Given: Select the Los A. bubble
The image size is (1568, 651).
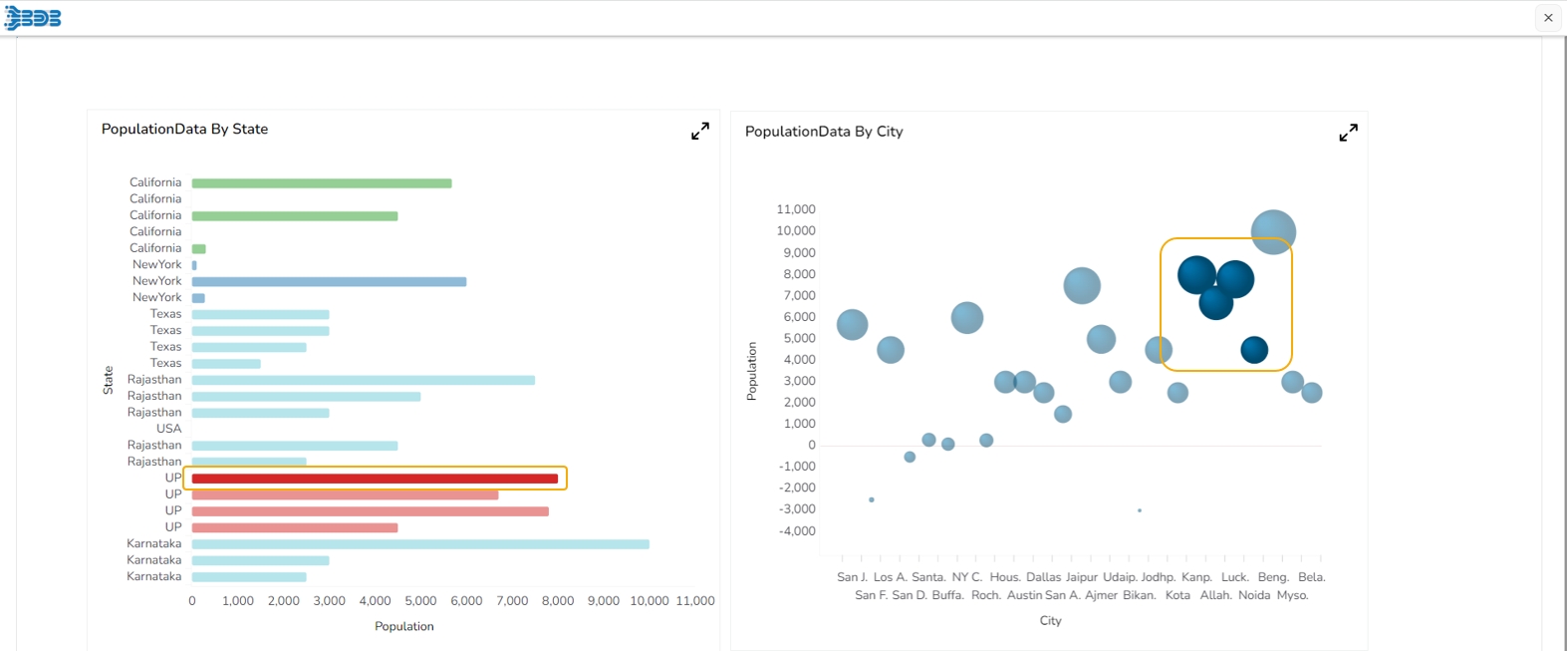Looking at the screenshot, I should 891,350.
